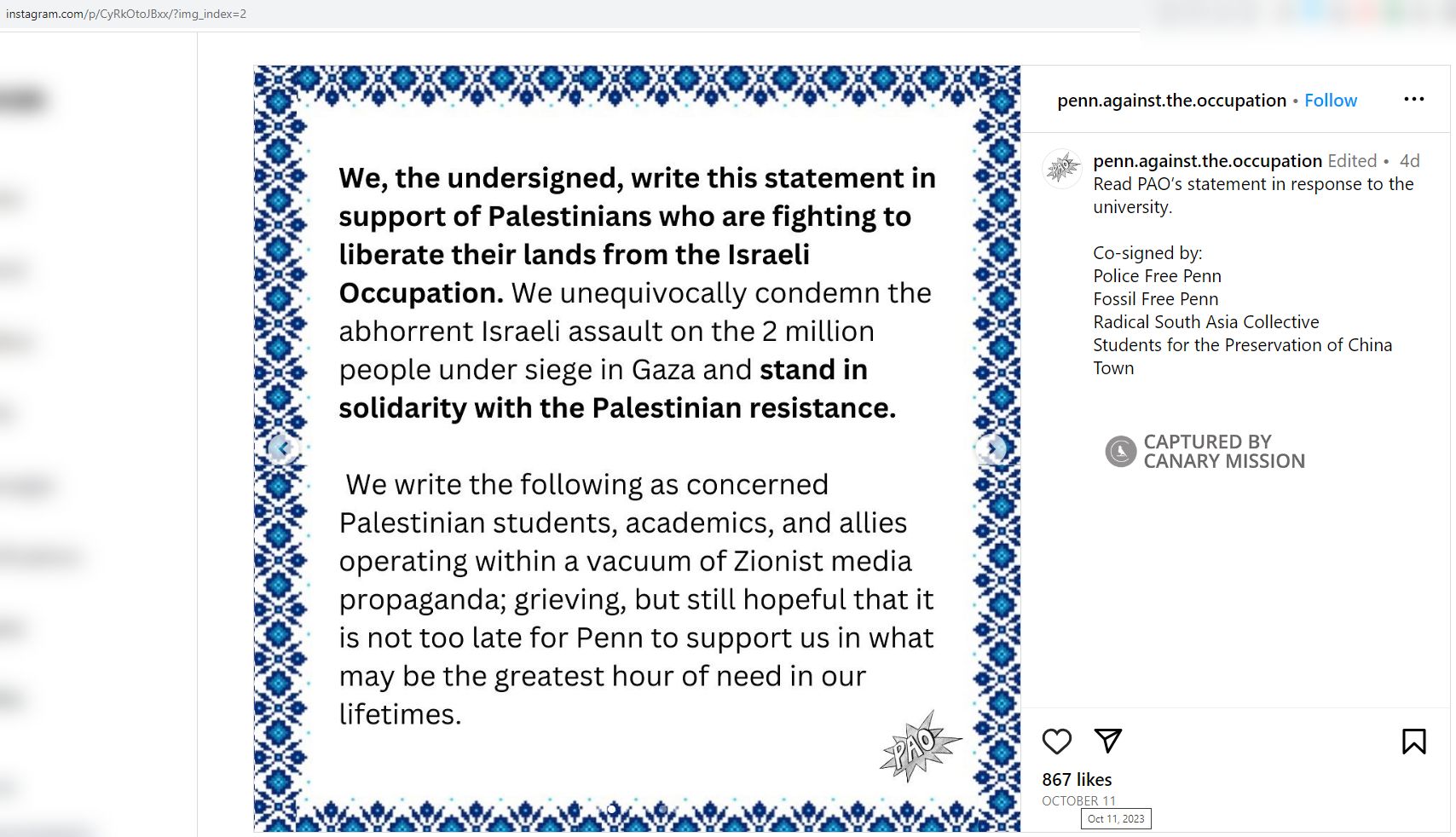Image resolution: width=1456 pixels, height=837 pixels.
Task: Go back using the left carousel arrow
Action: [282, 447]
